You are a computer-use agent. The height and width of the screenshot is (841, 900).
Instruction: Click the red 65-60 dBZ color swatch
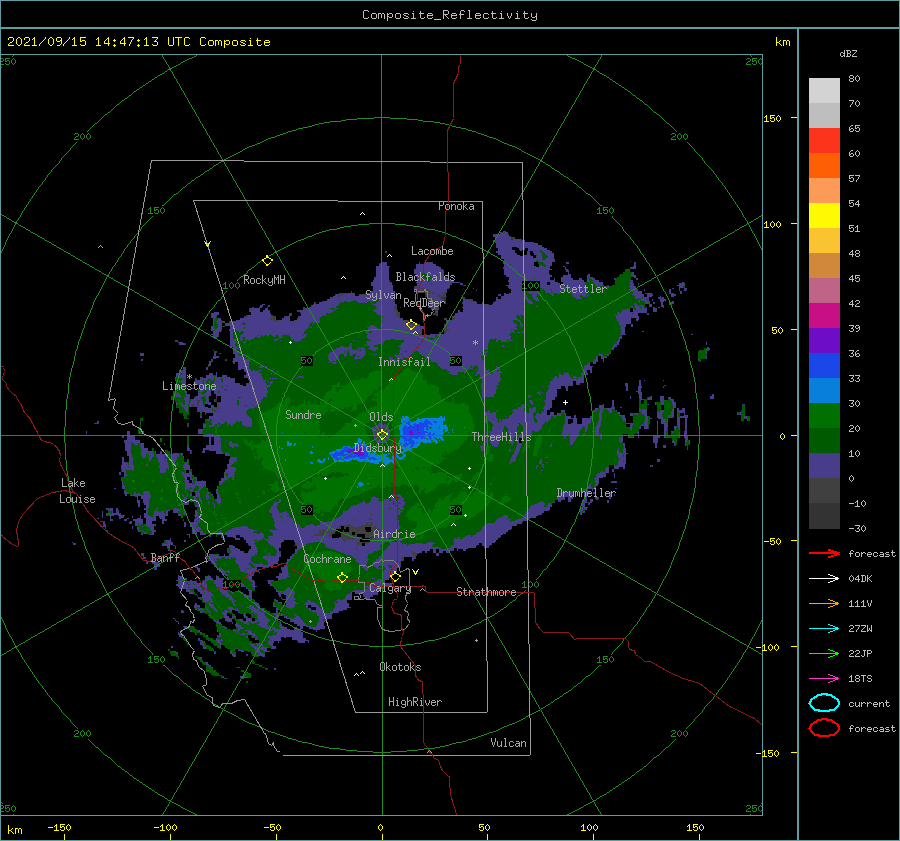coord(824,141)
